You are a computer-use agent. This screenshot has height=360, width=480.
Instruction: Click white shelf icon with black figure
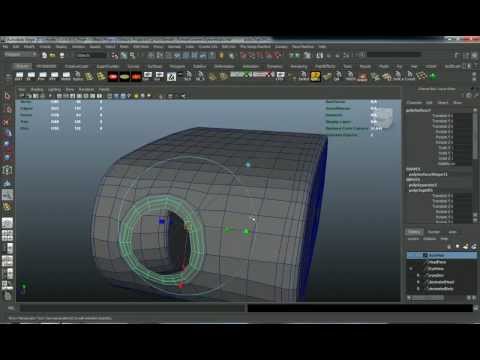[x=171, y=77]
